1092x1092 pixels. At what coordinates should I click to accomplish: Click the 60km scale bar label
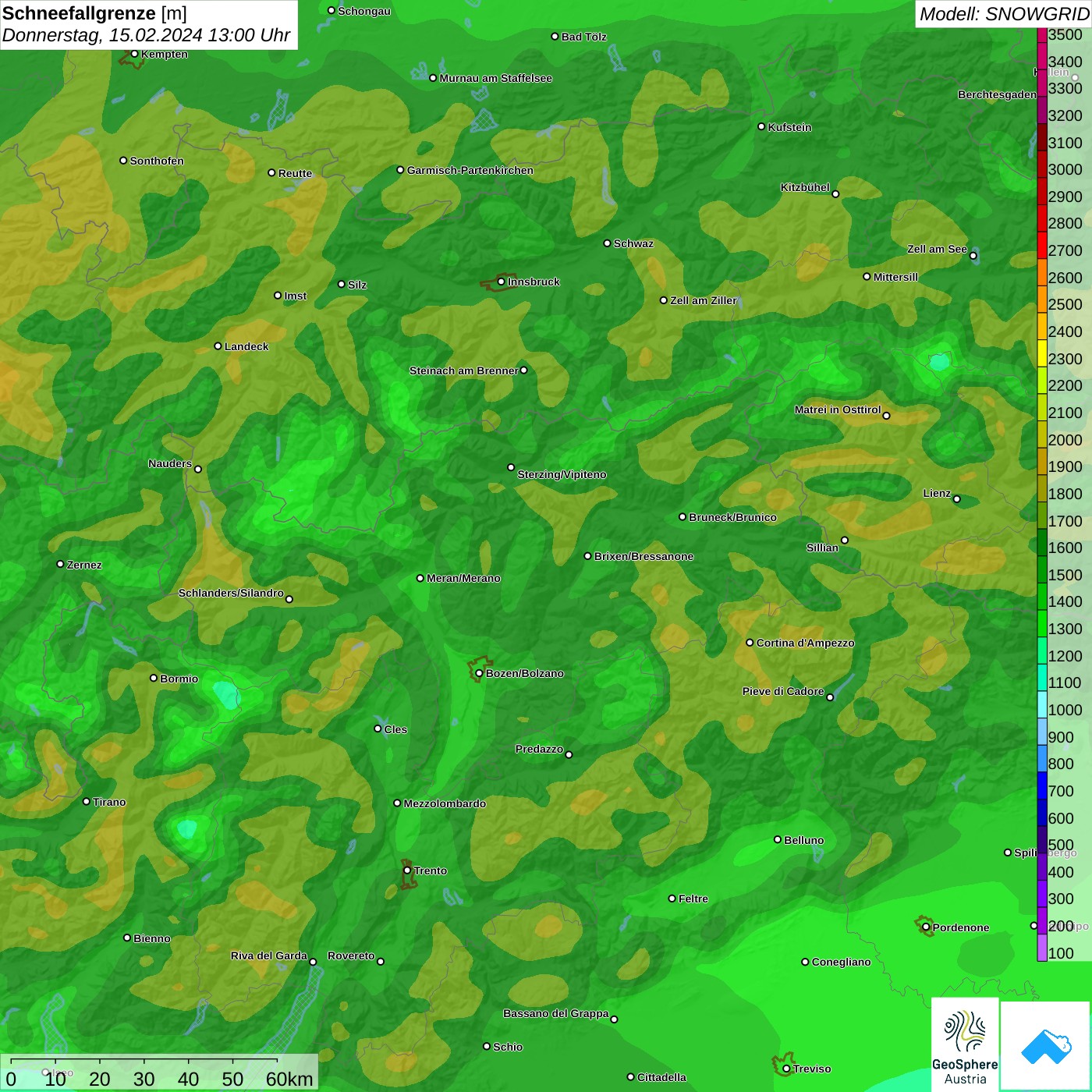(289, 1079)
